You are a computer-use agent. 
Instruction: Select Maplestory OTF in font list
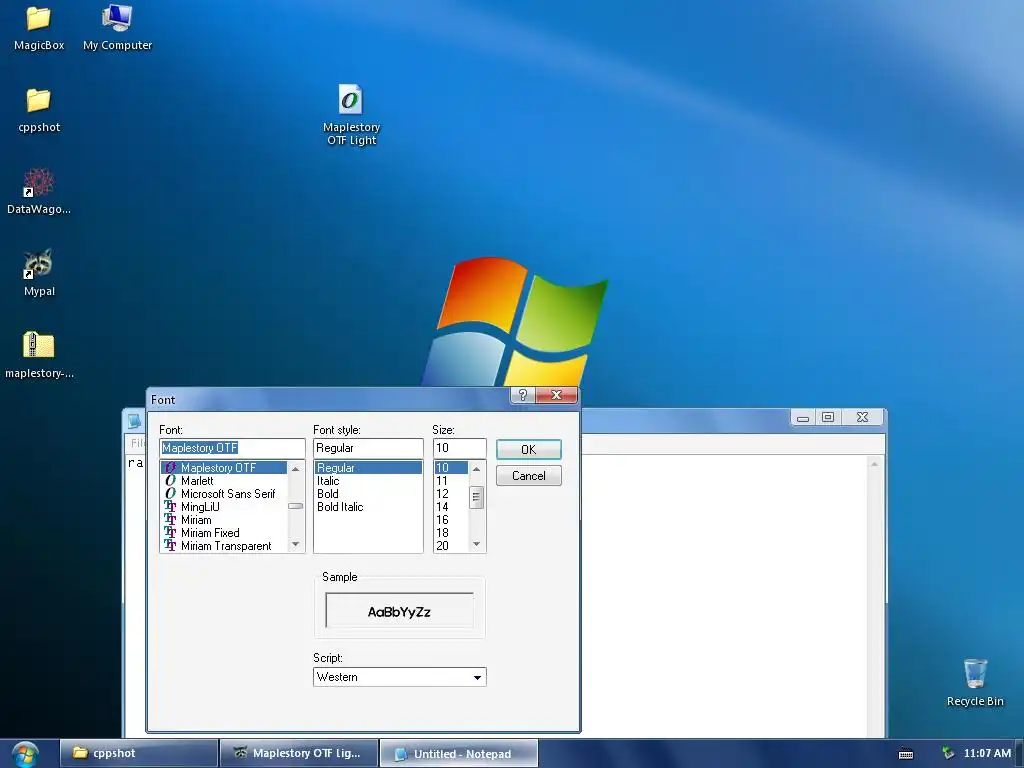224,468
